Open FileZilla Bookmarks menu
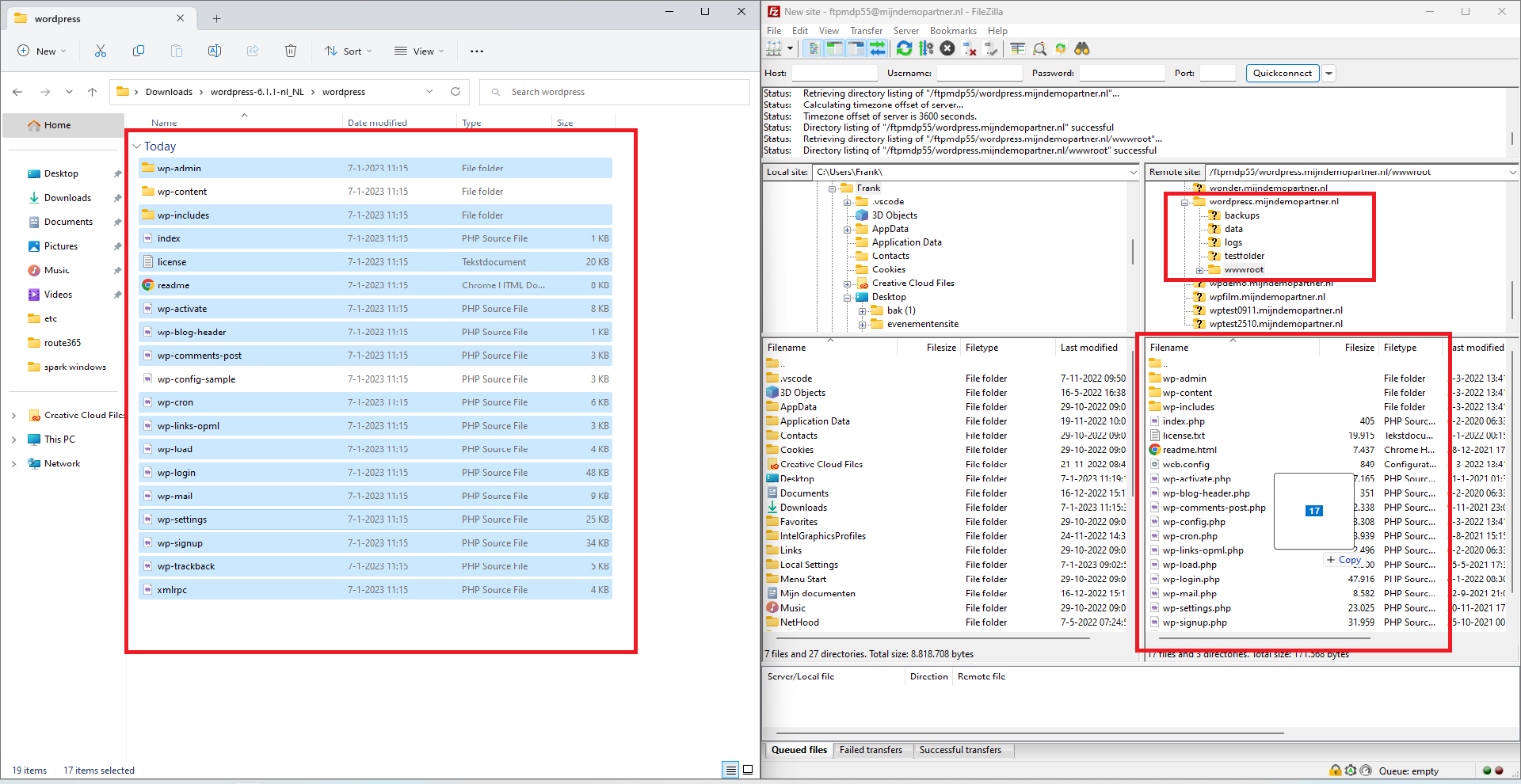 pos(953,31)
